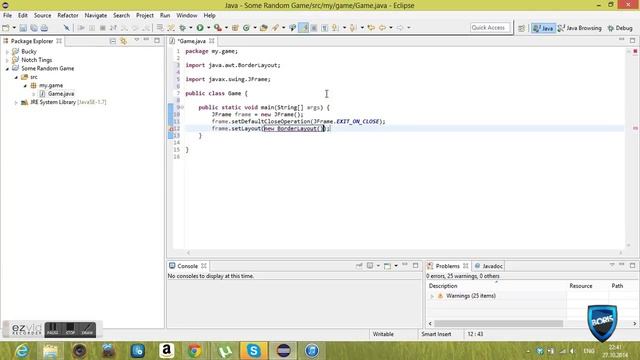Click the Search flashlight toolbar icon

(275, 28)
